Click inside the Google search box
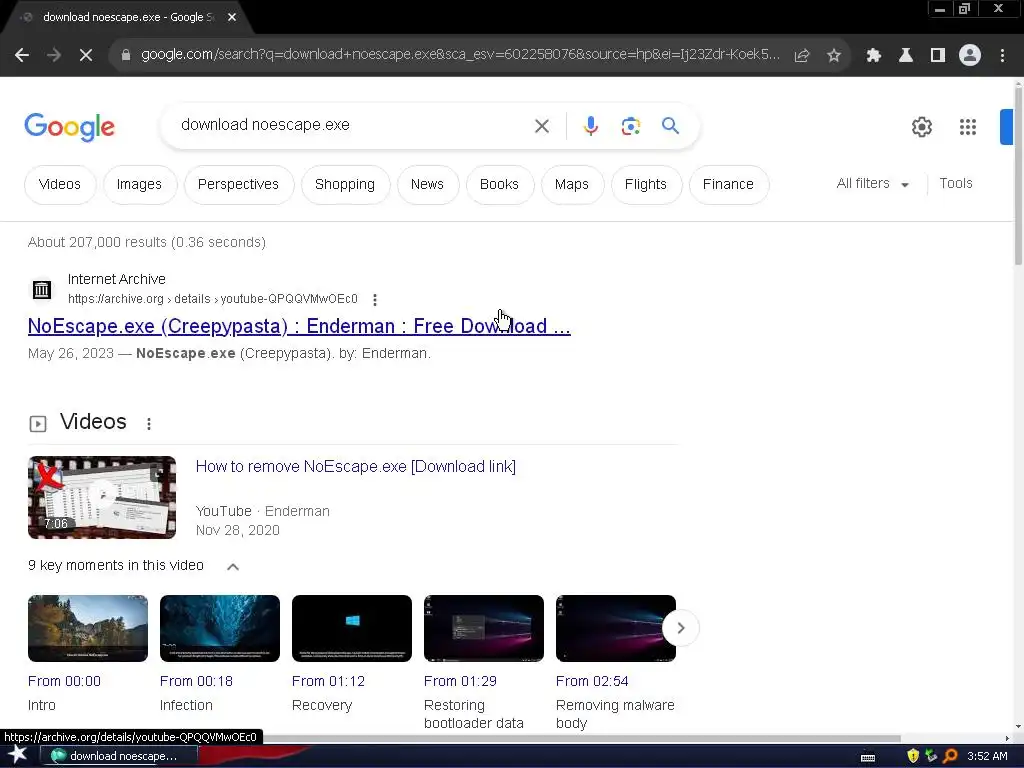Viewport: 1024px width, 768px height. click(353, 125)
